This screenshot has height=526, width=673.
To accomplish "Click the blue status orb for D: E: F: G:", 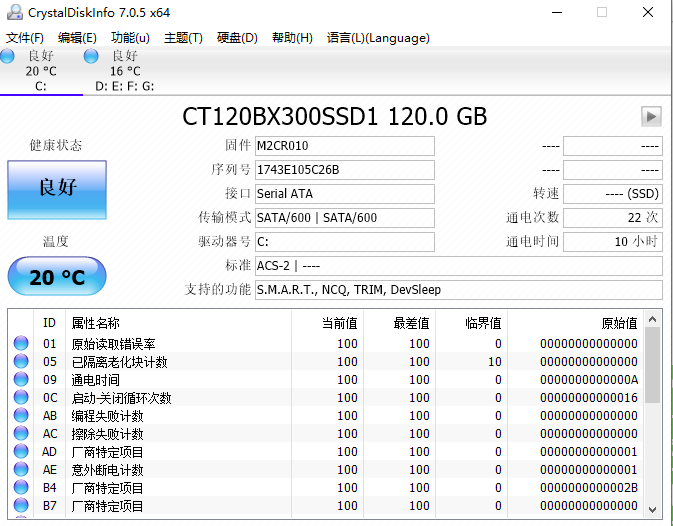I will (91, 56).
